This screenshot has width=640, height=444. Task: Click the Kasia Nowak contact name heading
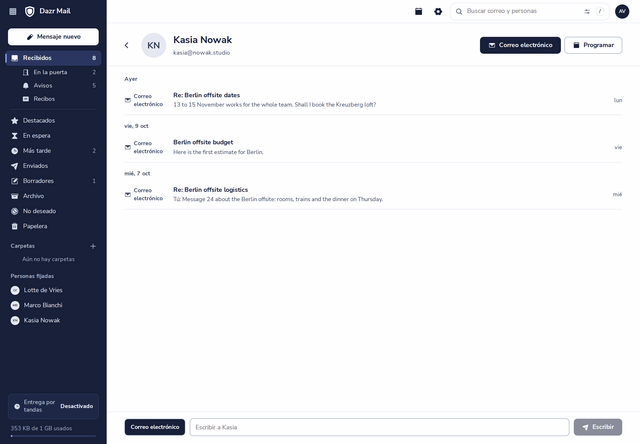point(202,40)
